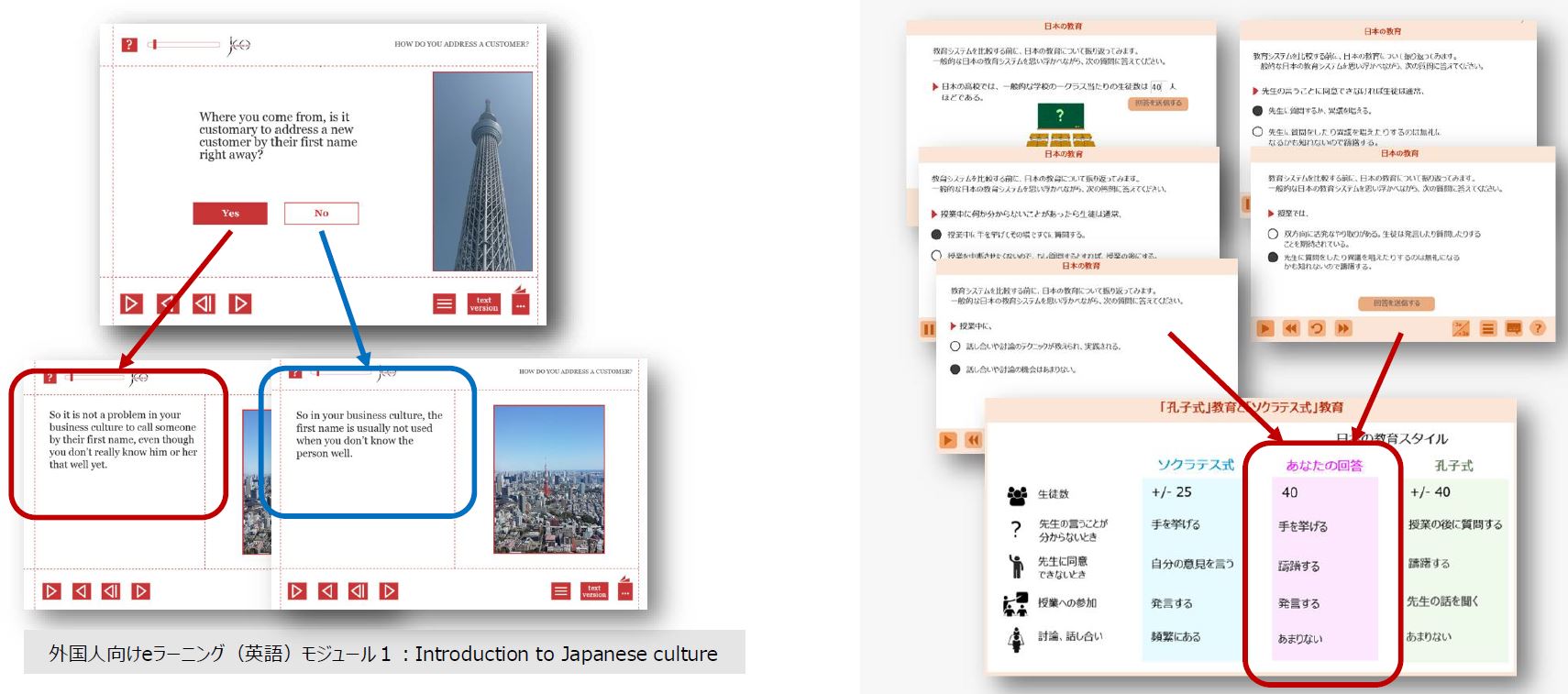The image size is (1568, 694).
Task: Click the orange play button on the 授業では slide
Action: coord(1265,328)
